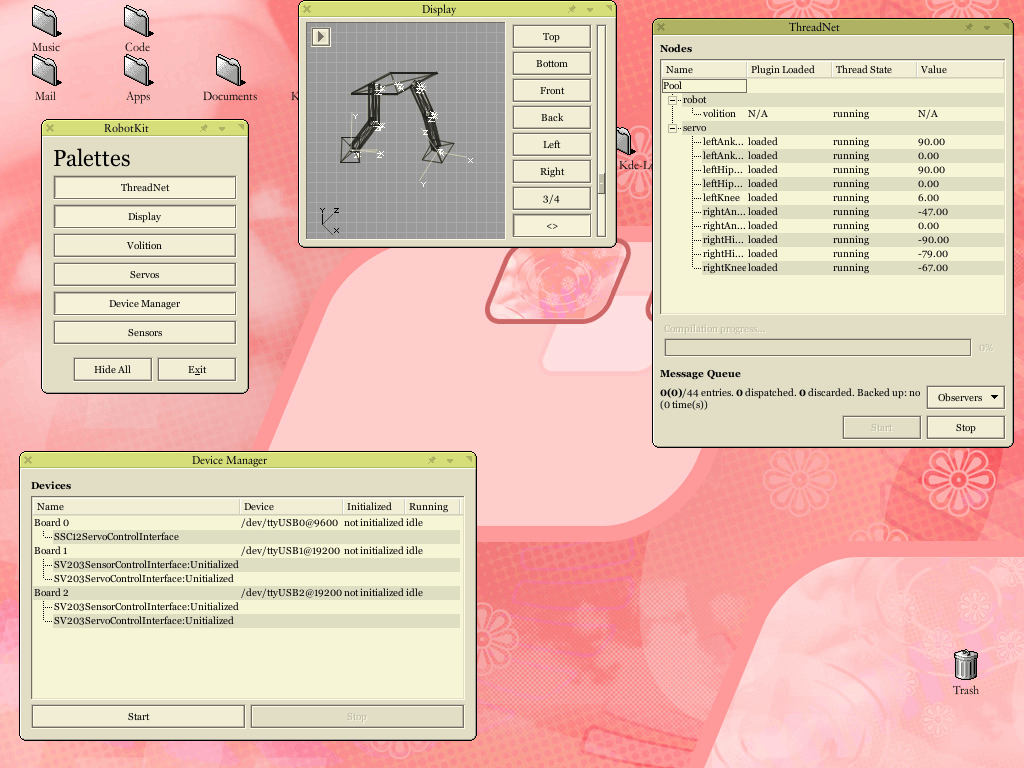Viewport: 1024px width, 768px height.
Task: Switch Display to Front view
Action: (552, 91)
